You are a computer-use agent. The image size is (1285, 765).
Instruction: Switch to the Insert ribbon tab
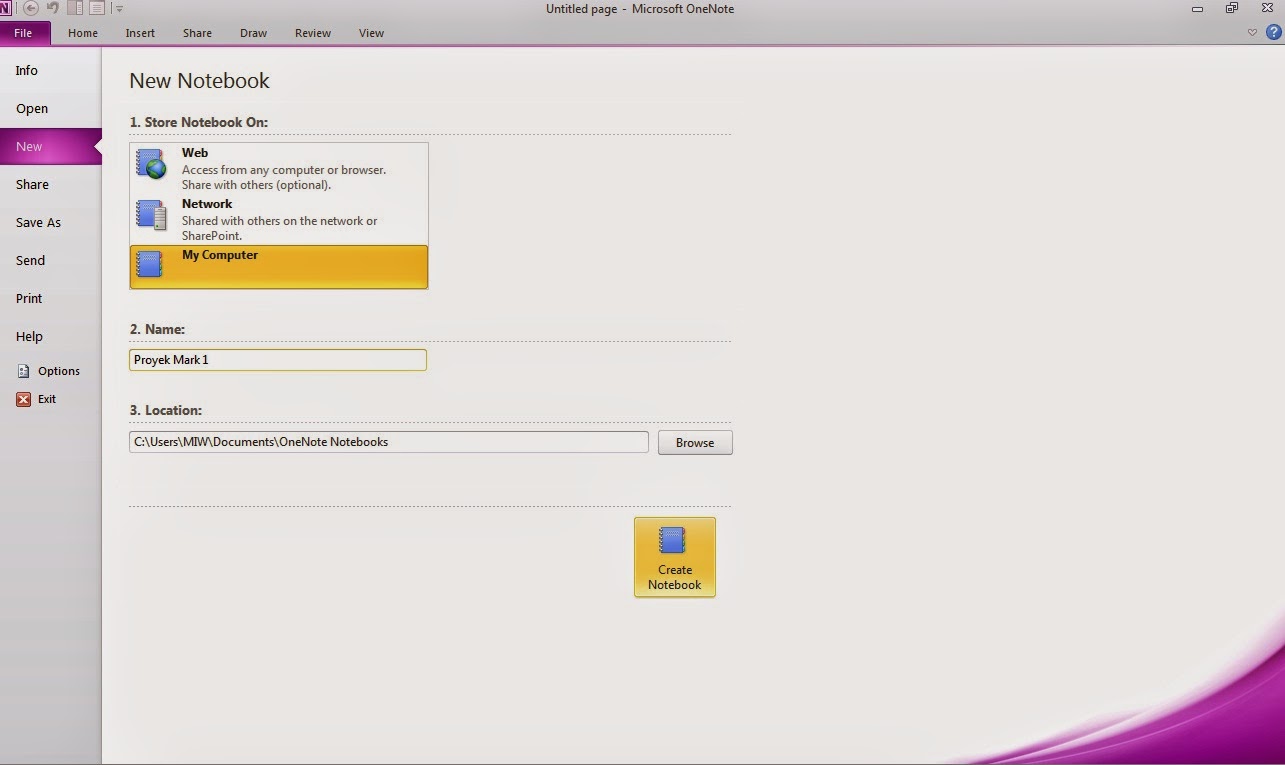[140, 33]
